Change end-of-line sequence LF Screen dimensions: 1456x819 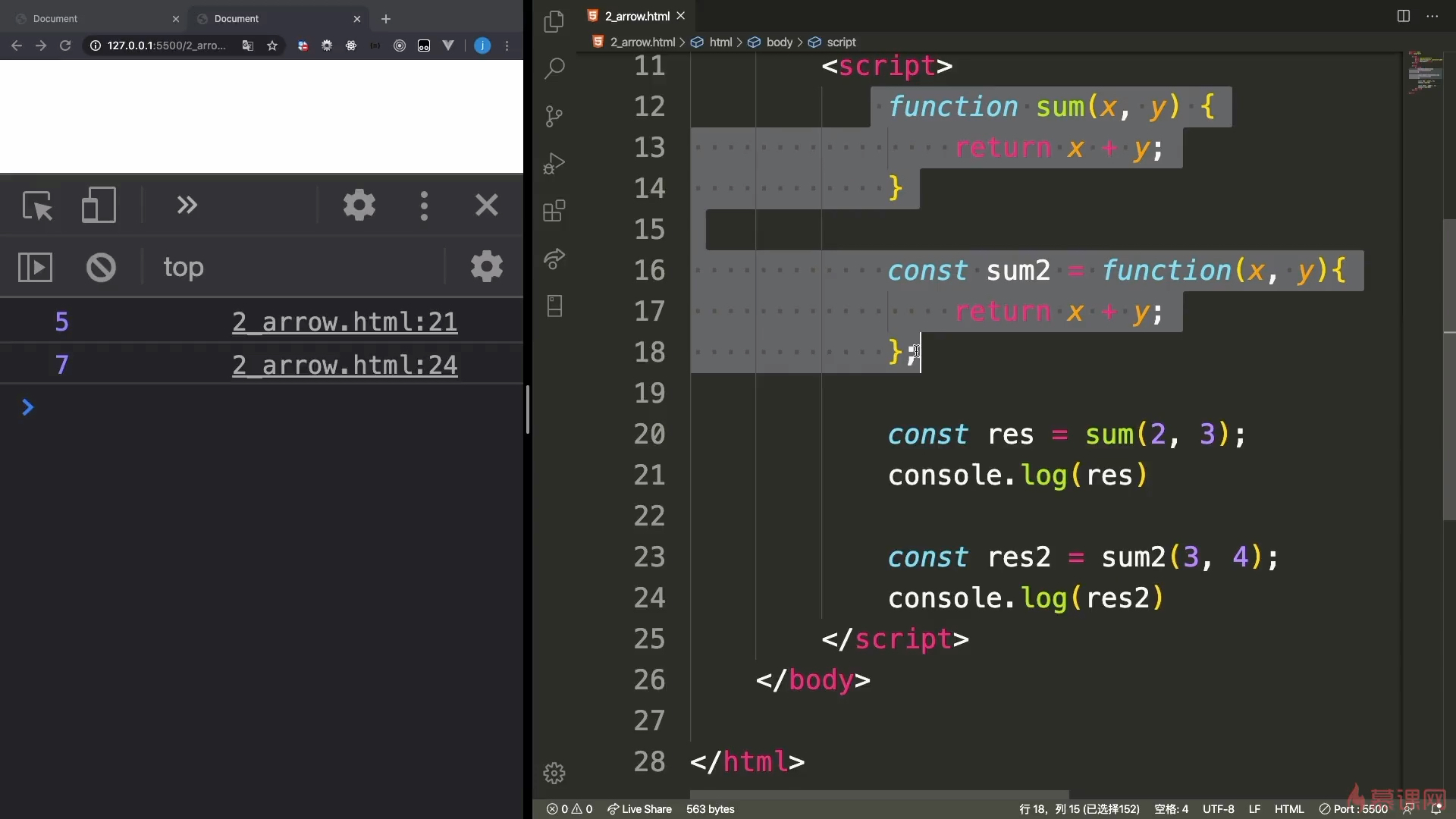pos(1254,809)
